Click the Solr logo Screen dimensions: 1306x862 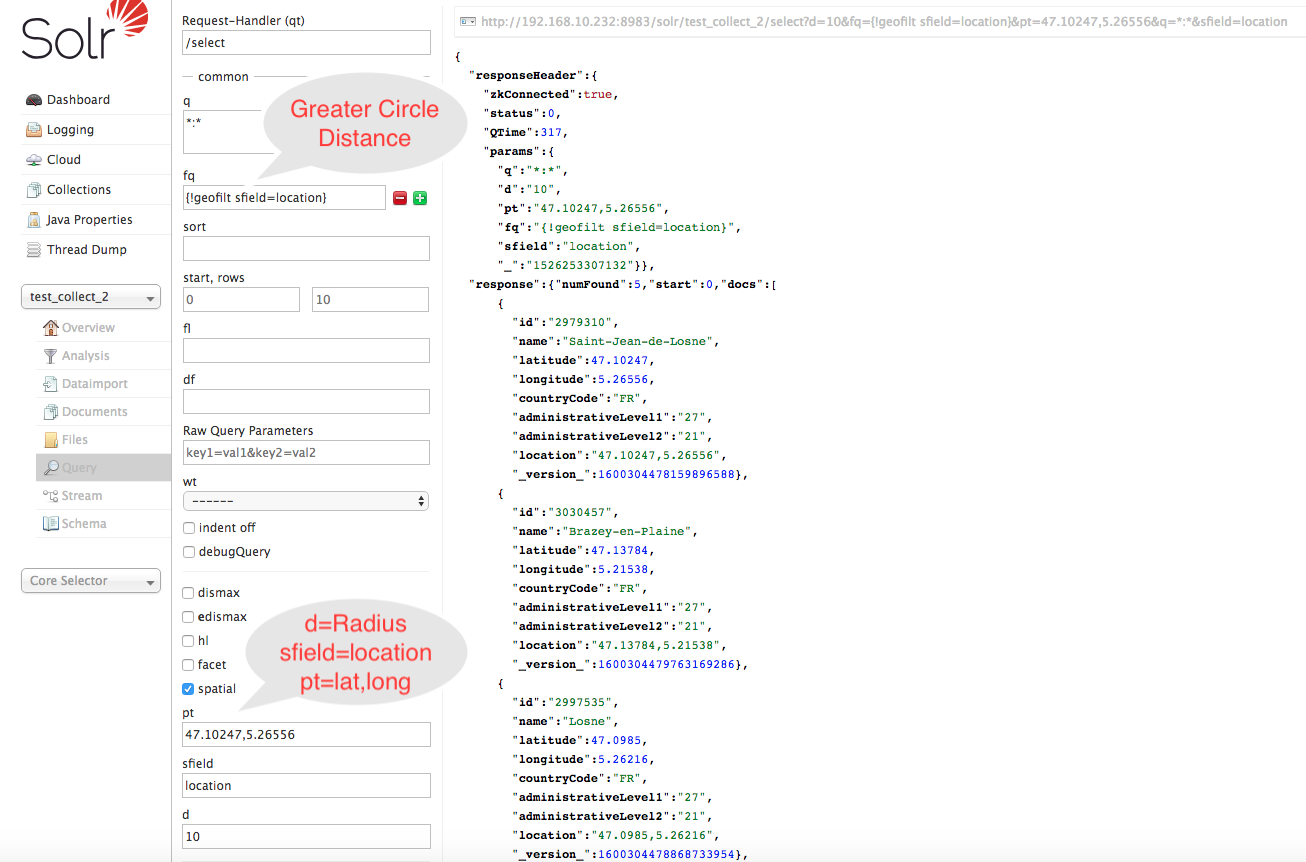(85, 32)
